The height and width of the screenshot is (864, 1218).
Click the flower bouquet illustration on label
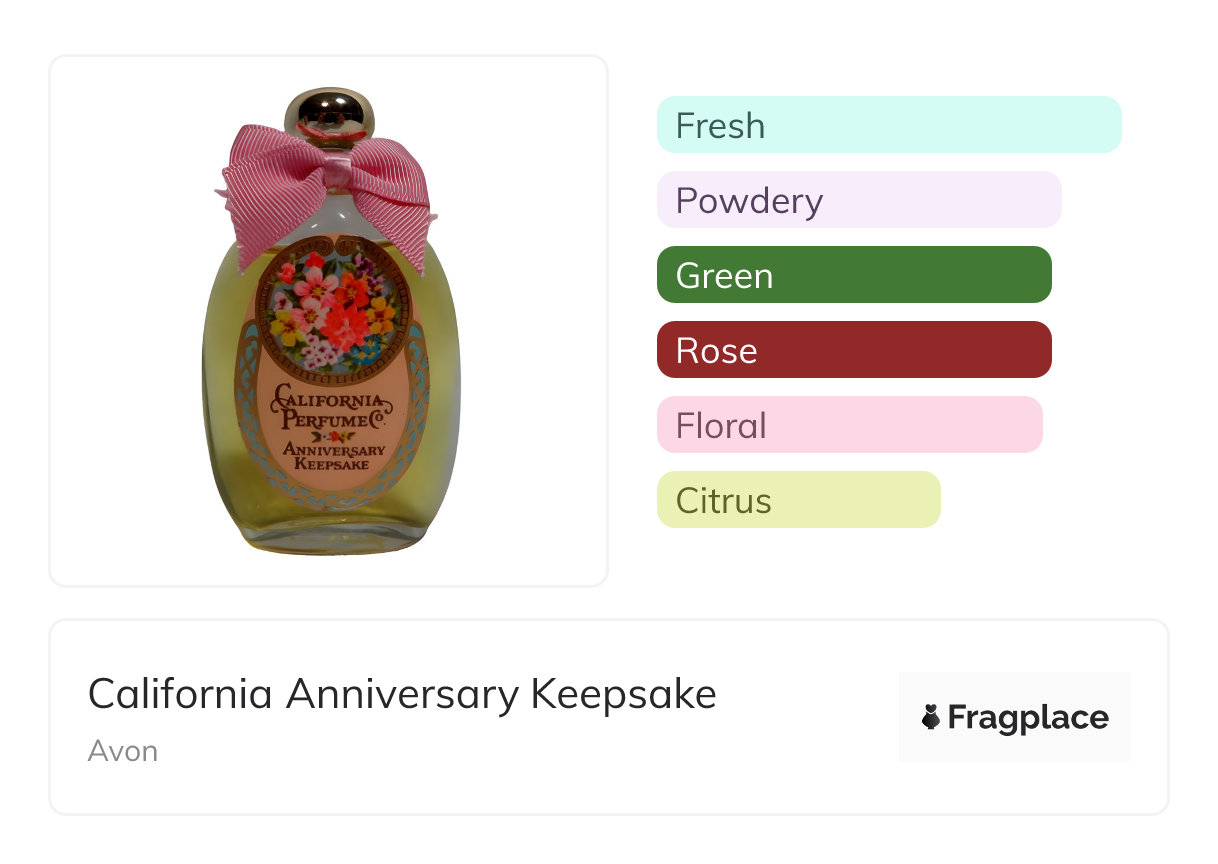coord(329,308)
